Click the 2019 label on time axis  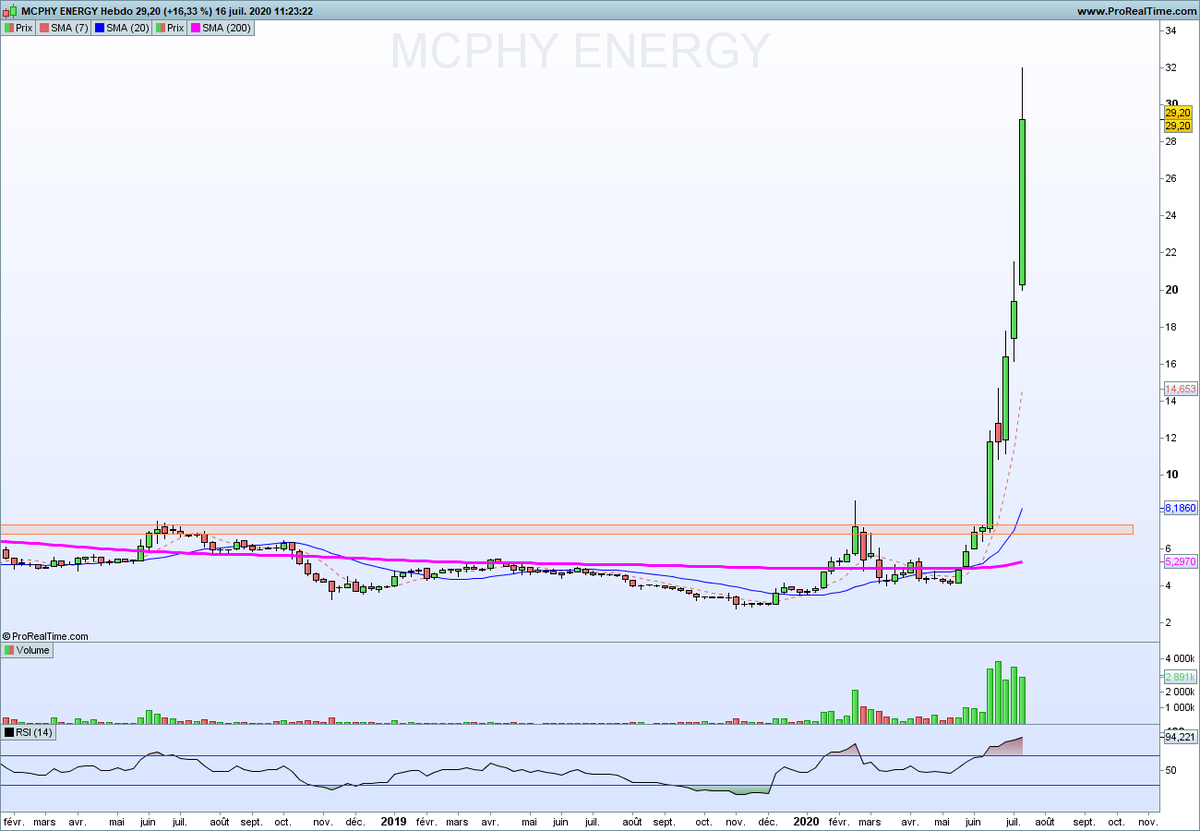[394, 821]
